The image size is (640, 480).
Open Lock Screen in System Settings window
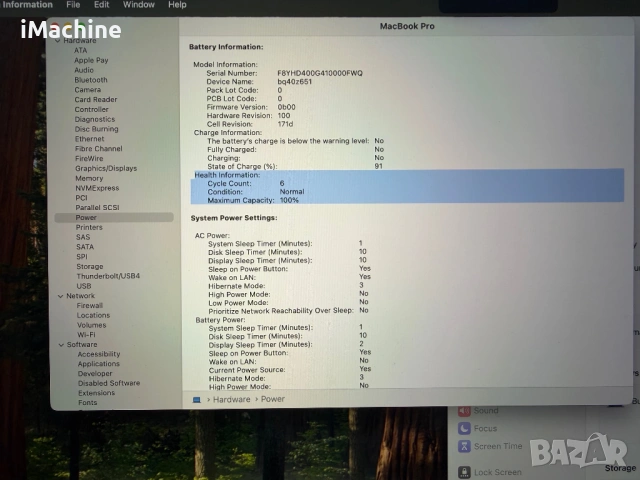tap(498, 473)
